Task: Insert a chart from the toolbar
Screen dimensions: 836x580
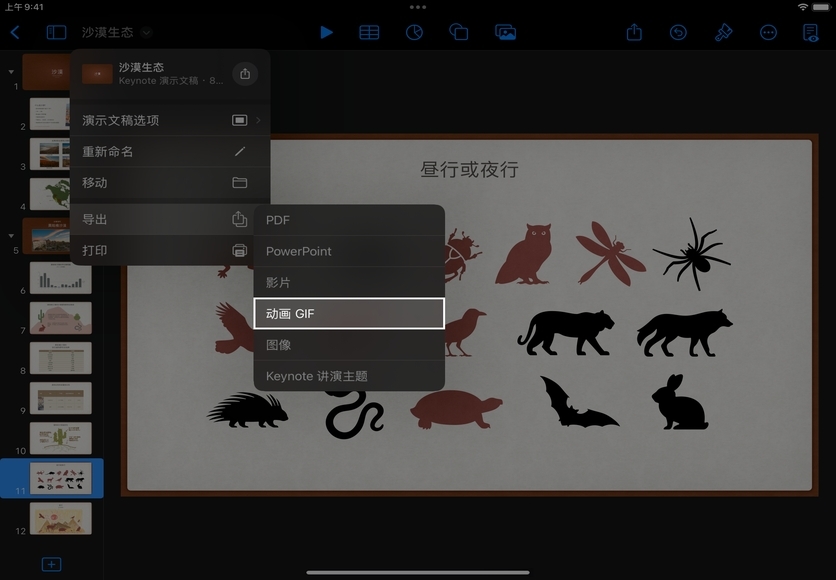Action: (414, 32)
